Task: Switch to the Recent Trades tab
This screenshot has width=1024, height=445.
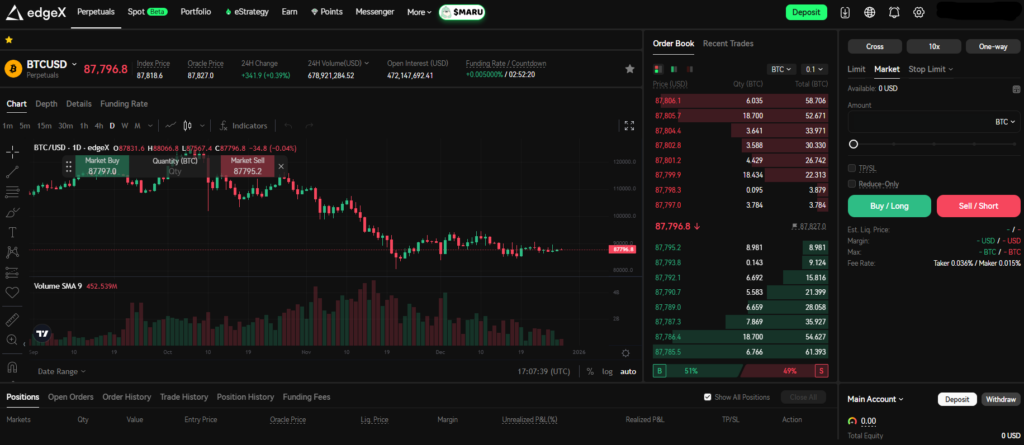Action: pyautogui.click(x=728, y=44)
